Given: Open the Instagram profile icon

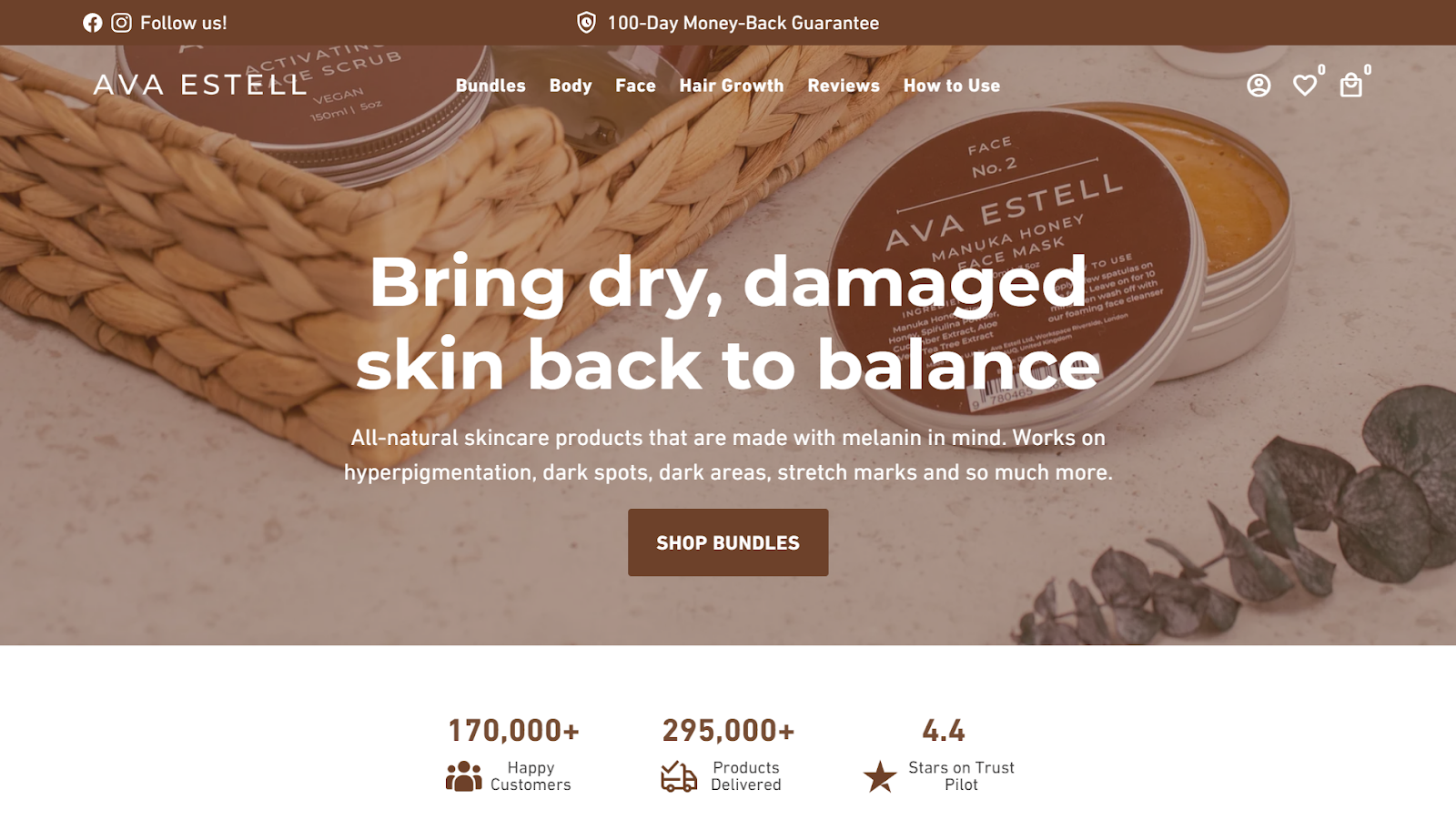Looking at the screenshot, I should pyautogui.click(x=121, y=23).
